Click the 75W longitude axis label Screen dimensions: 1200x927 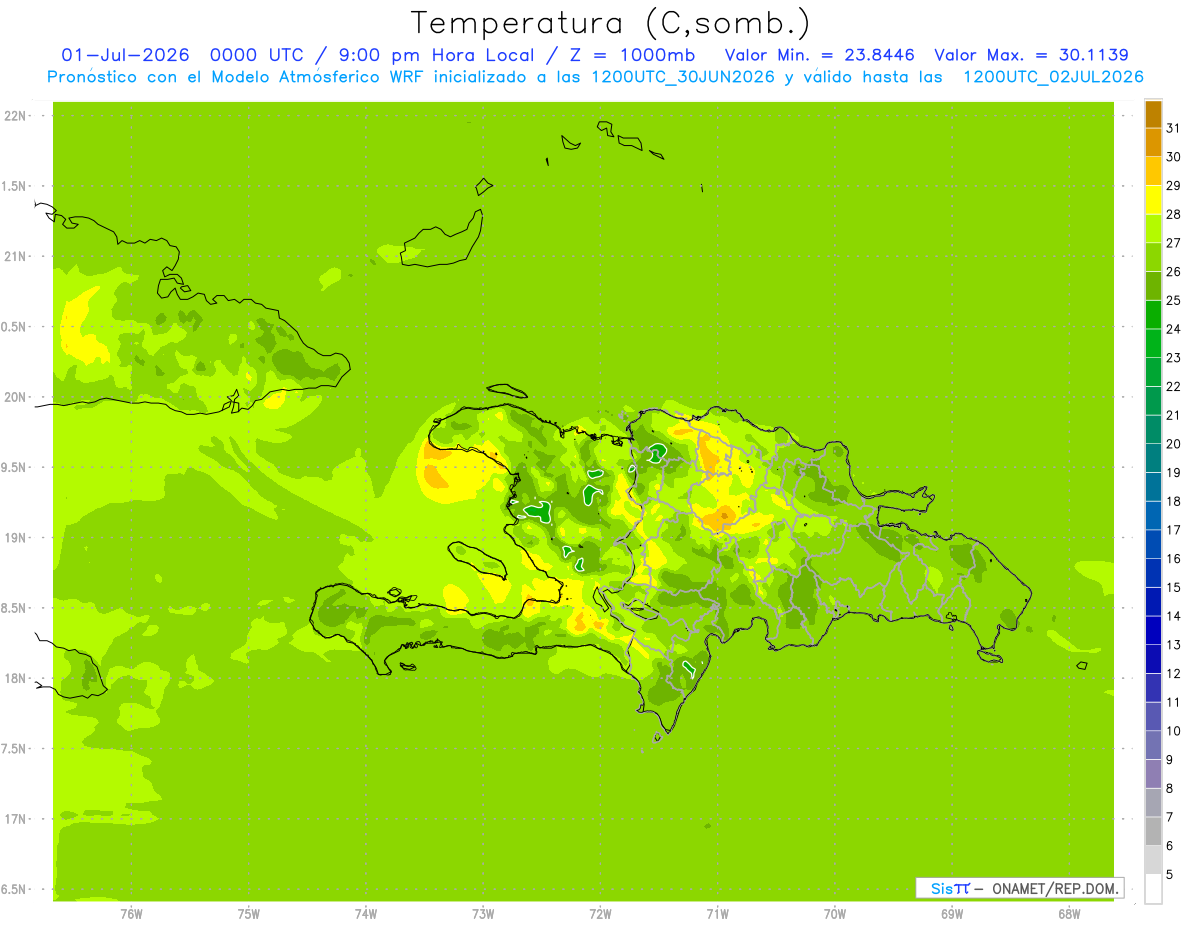[249, 913]
